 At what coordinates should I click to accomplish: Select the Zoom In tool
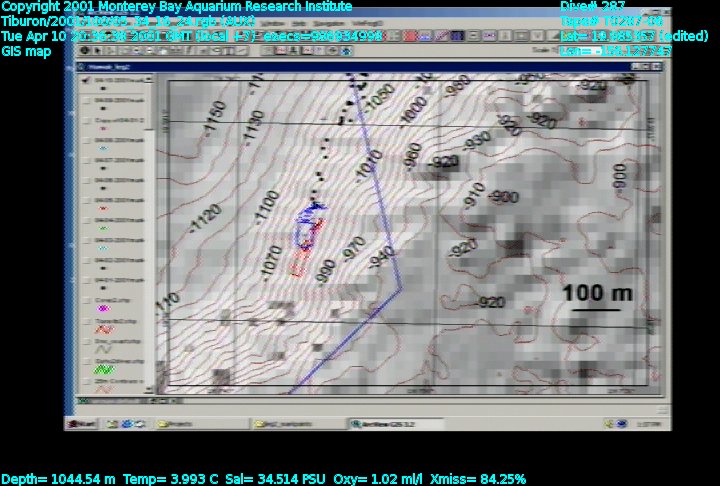click(137, 51)
